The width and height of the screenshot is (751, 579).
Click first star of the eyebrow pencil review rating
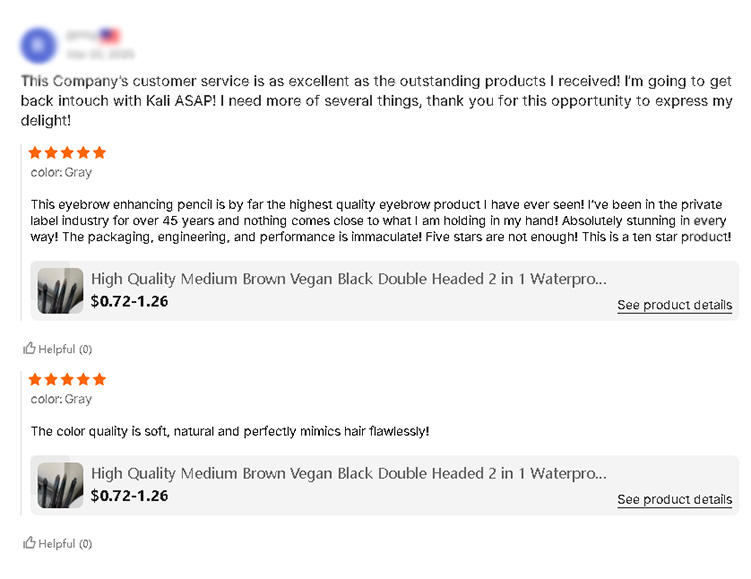point(36,153)
